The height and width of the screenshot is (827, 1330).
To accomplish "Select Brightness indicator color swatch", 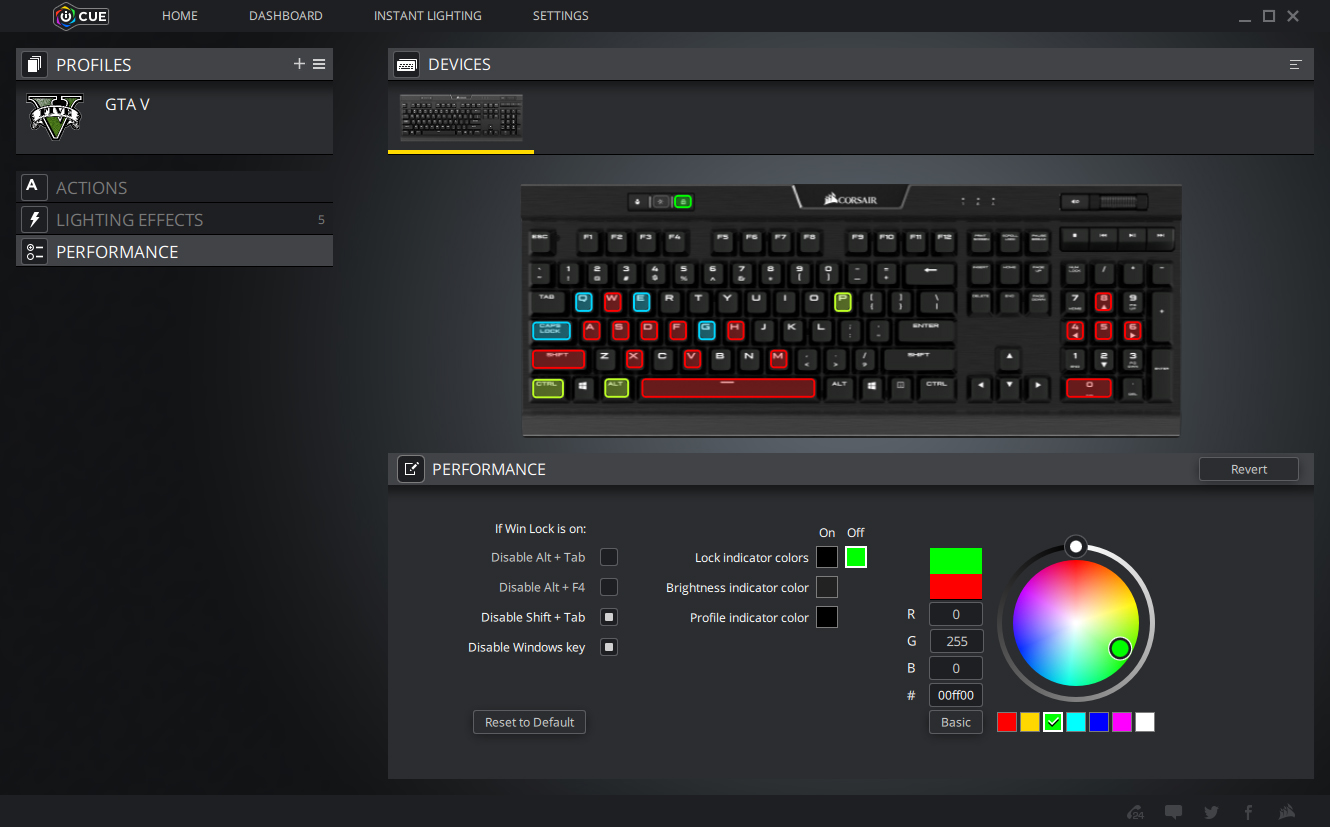I will 827,587.
